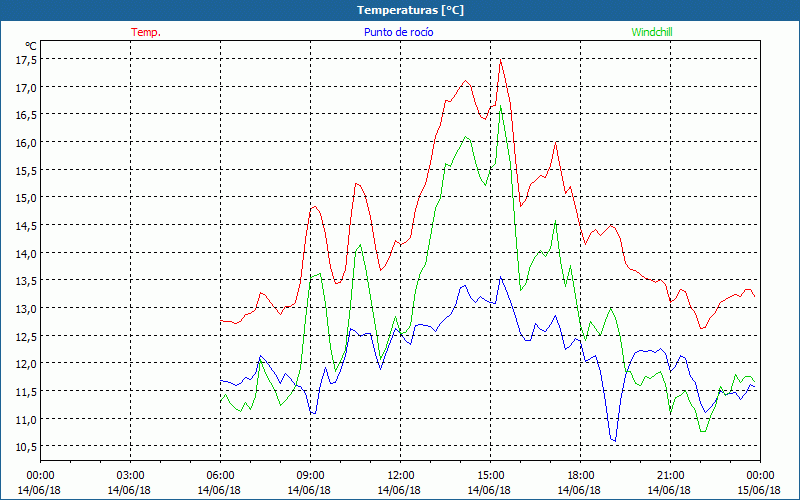Click the 17,5 y-axis value
Viewport: 800px width, 500px height.
coord(26,60)
